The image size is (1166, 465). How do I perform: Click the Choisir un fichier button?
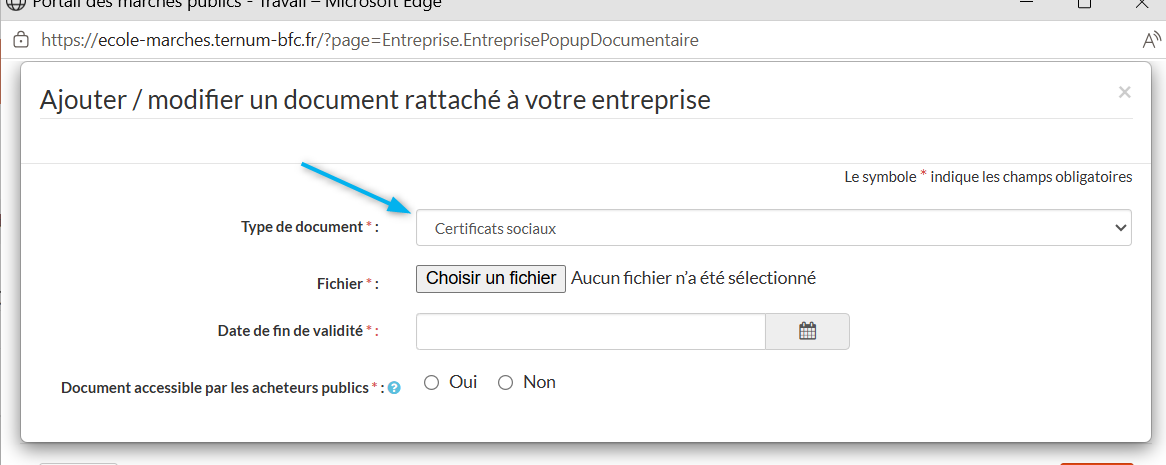click(x=491, y=279)
